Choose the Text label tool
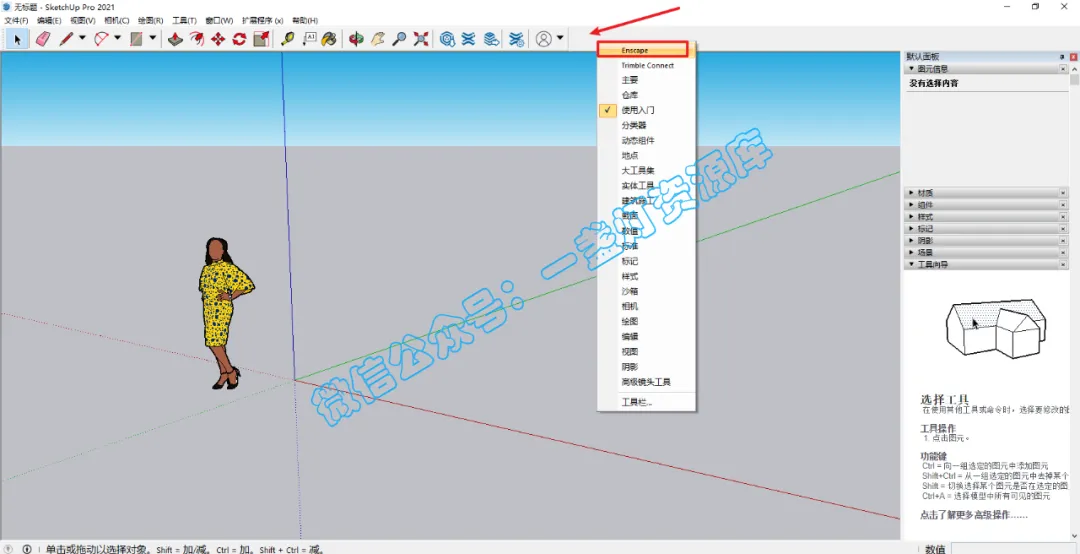This screenshot has height=554, width=1080. coord(309,39)
